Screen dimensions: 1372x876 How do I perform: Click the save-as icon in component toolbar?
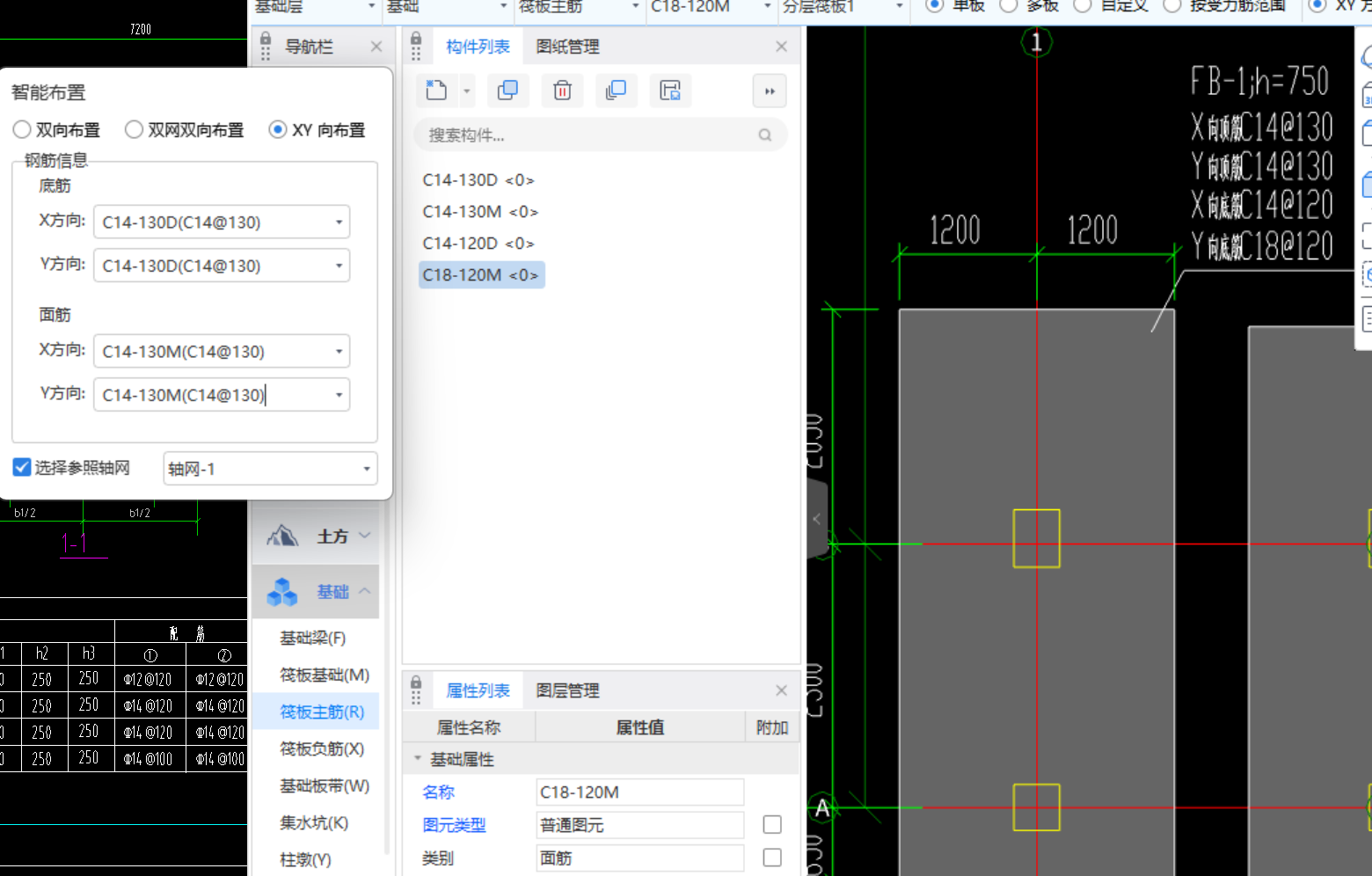pos(670,91)
